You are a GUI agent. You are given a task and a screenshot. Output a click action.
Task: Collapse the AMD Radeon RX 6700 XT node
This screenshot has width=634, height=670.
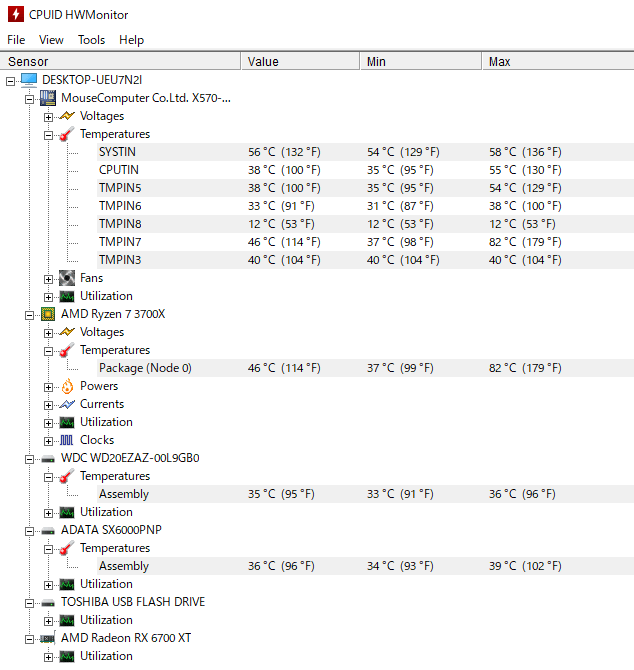[29, 639]
